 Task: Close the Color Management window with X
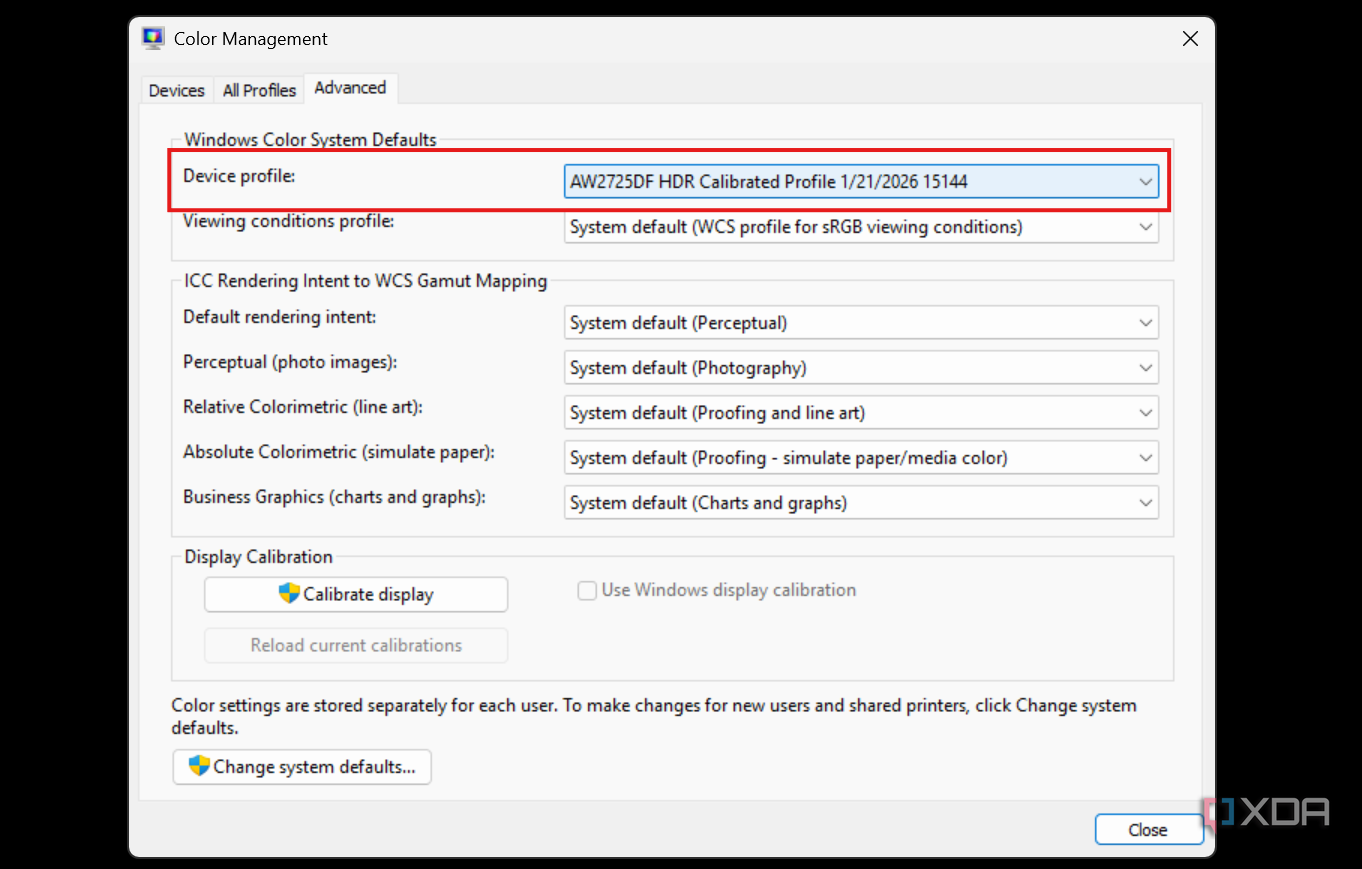(1190, 39)
